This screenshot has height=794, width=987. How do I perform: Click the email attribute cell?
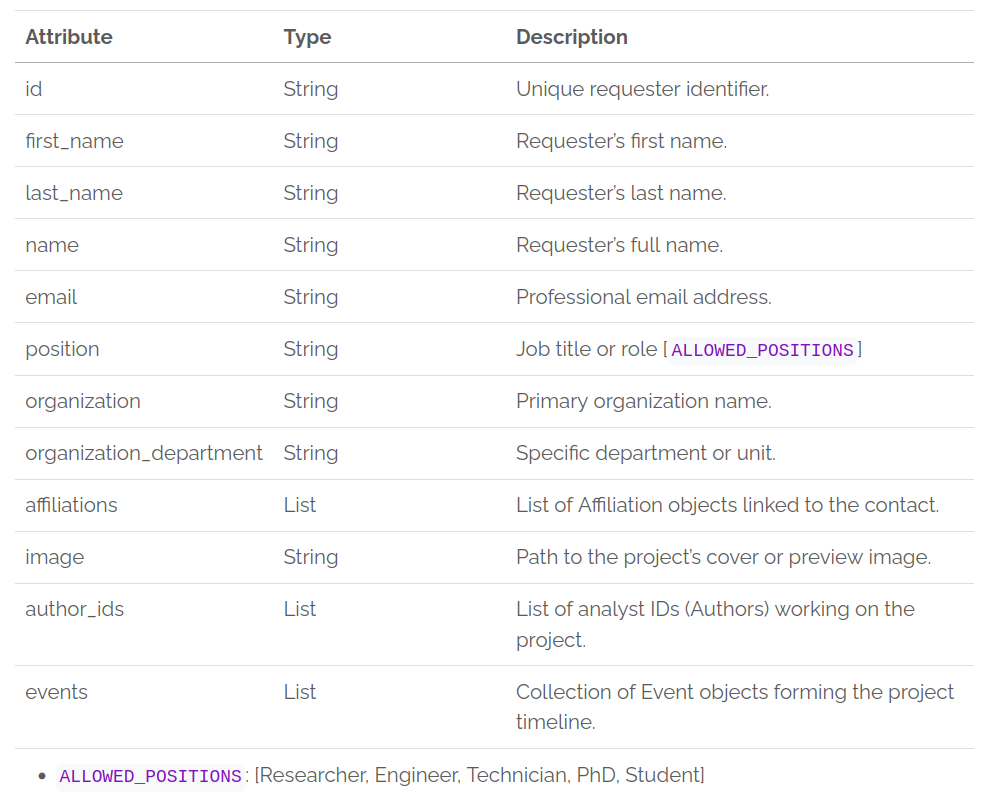coord(51,297)
